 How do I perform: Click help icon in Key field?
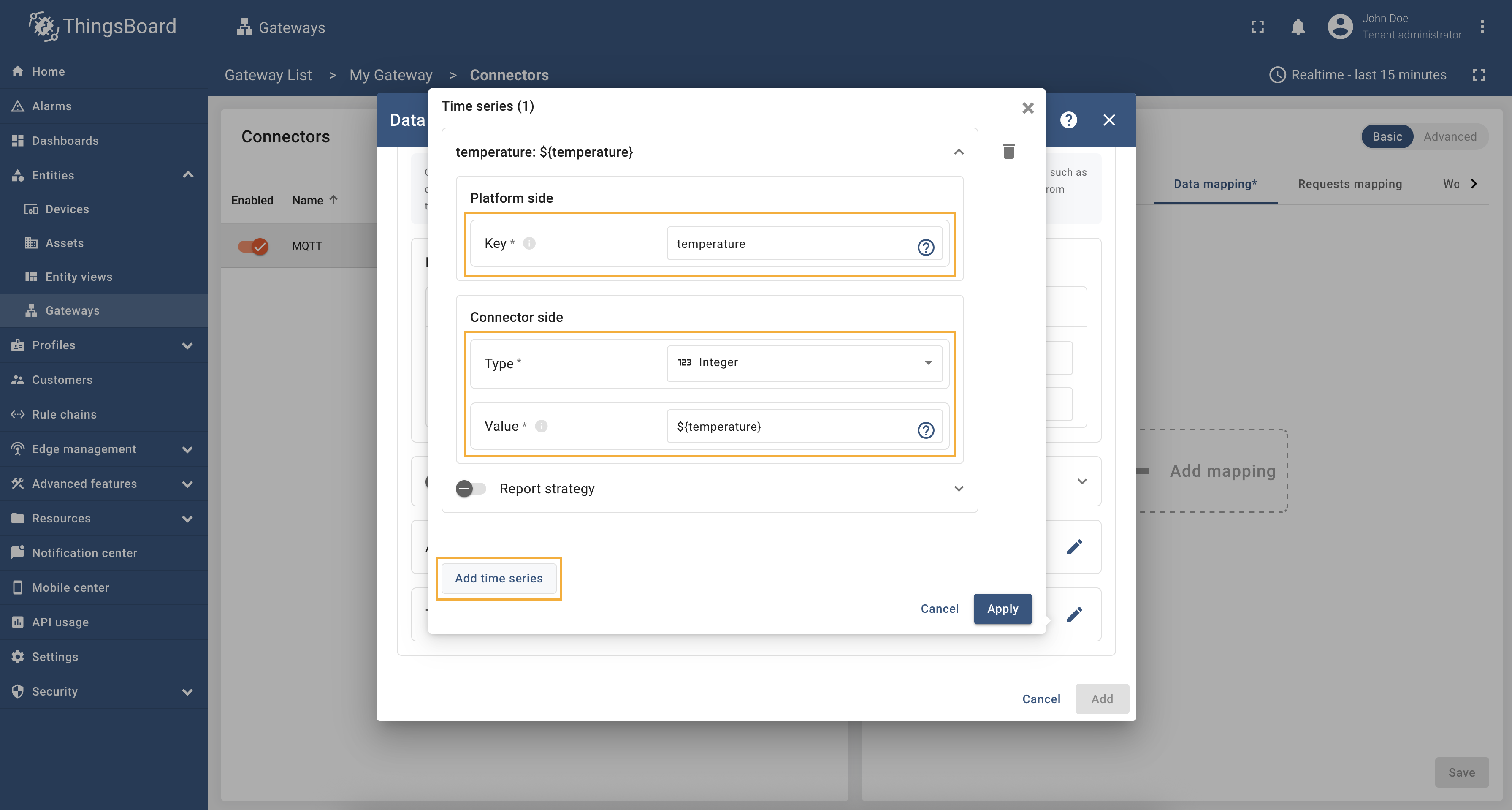click(x=926, y=247)
